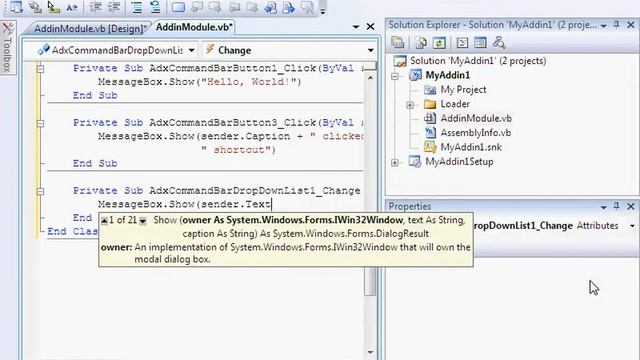Increase the line indent via toolbar
The width and height of the screenshot is (640, 360).
[x=113, y=7]
